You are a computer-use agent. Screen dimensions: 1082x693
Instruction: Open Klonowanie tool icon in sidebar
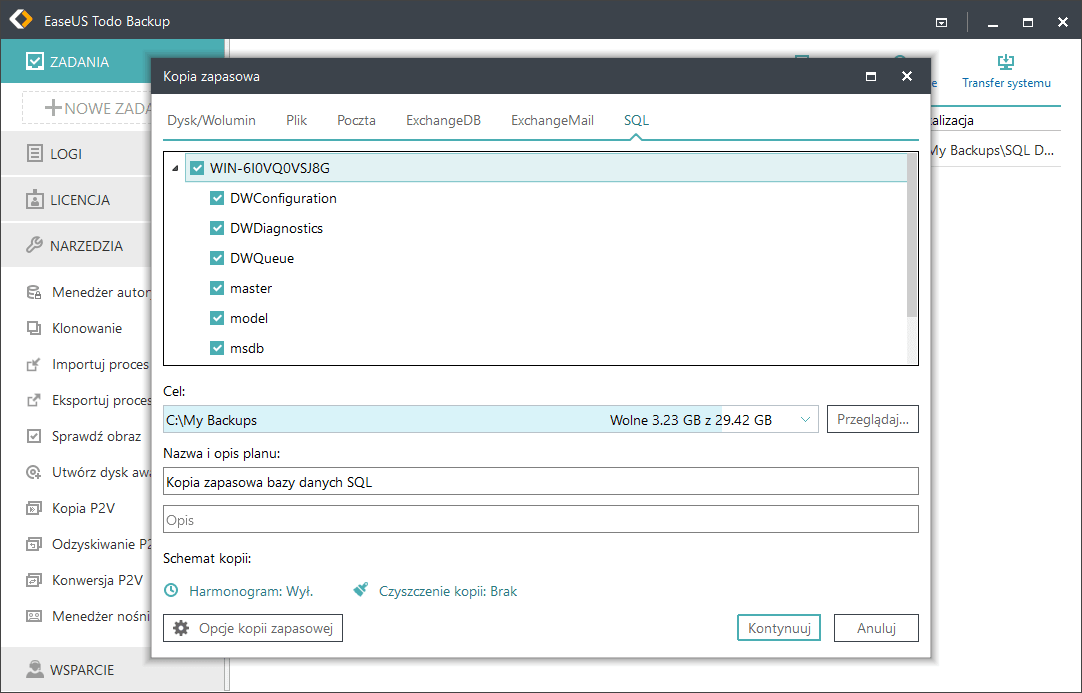(34, 328)
